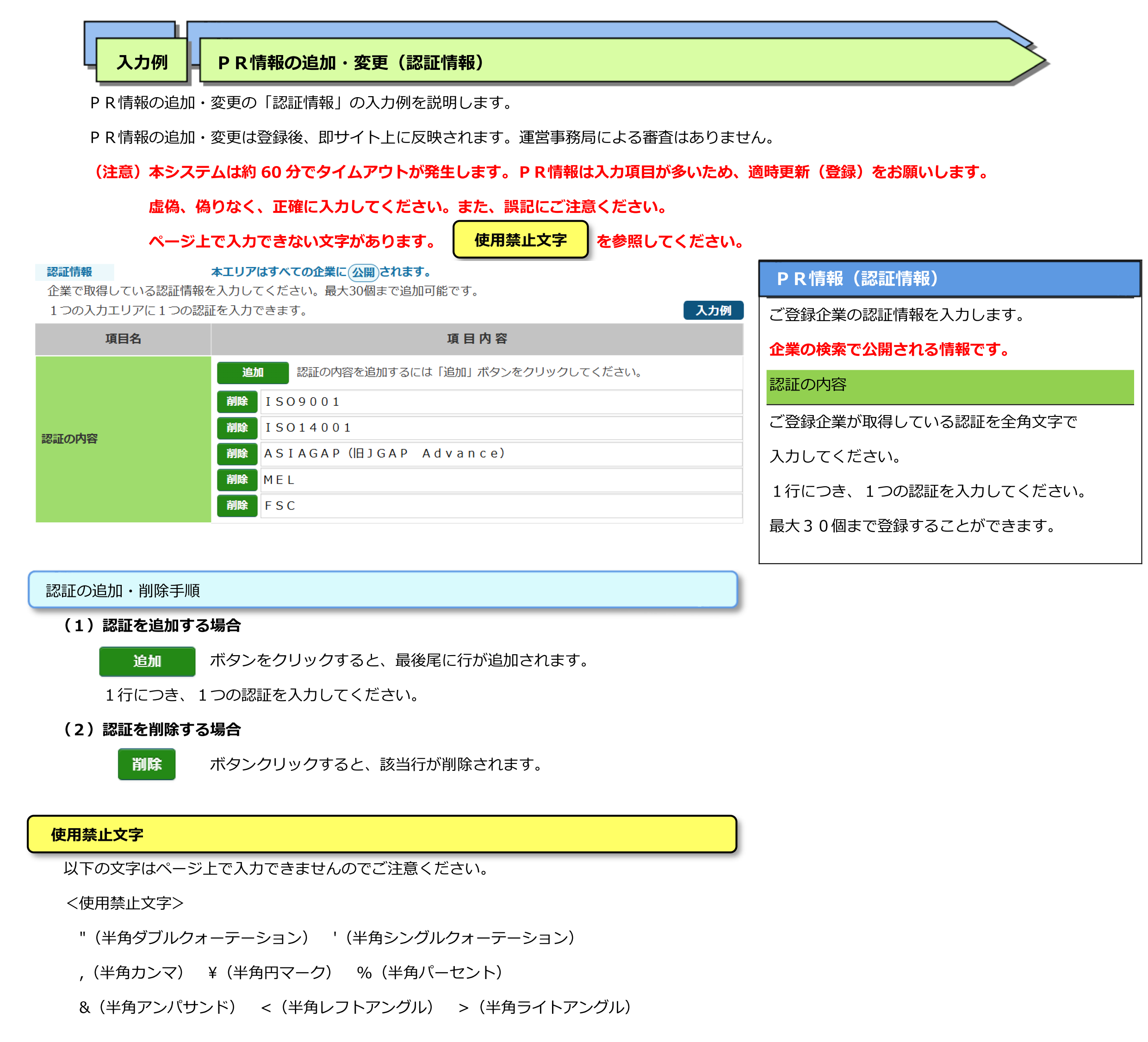Viewport: 1148px width, 1042px height.
Task: Click the 認証の追加・削除手順 section heading
Action: [383, 590]
